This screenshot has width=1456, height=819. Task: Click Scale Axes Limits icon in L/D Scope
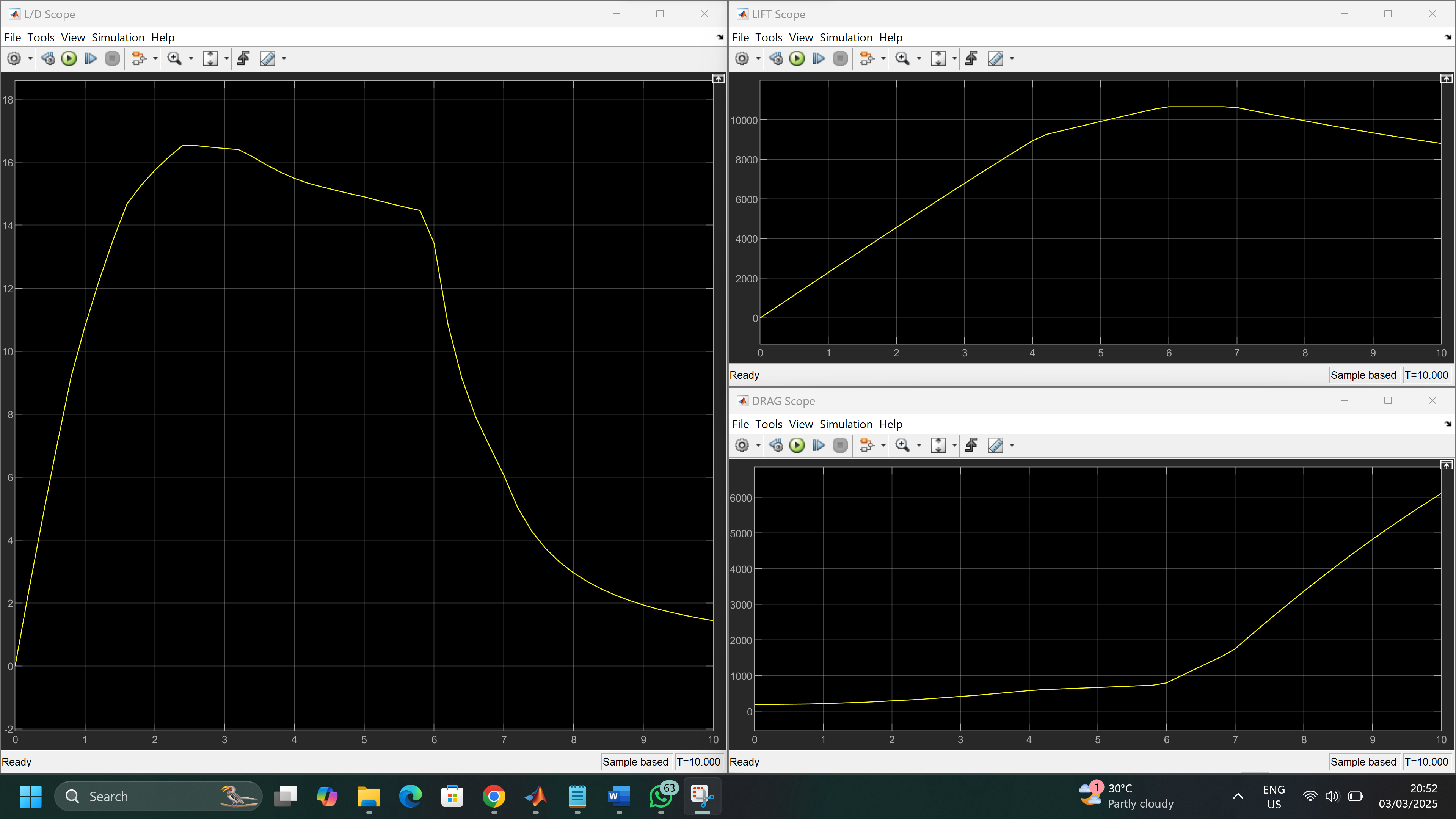(210, 58)
